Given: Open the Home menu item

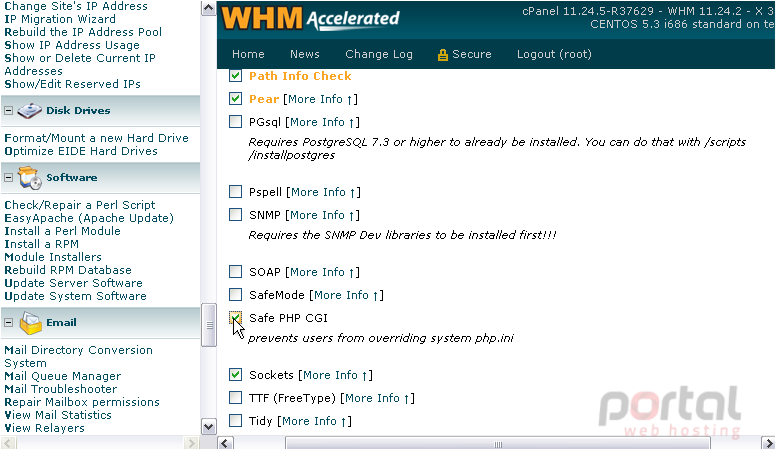Looking at the screenshot, I should click(248, 54).
